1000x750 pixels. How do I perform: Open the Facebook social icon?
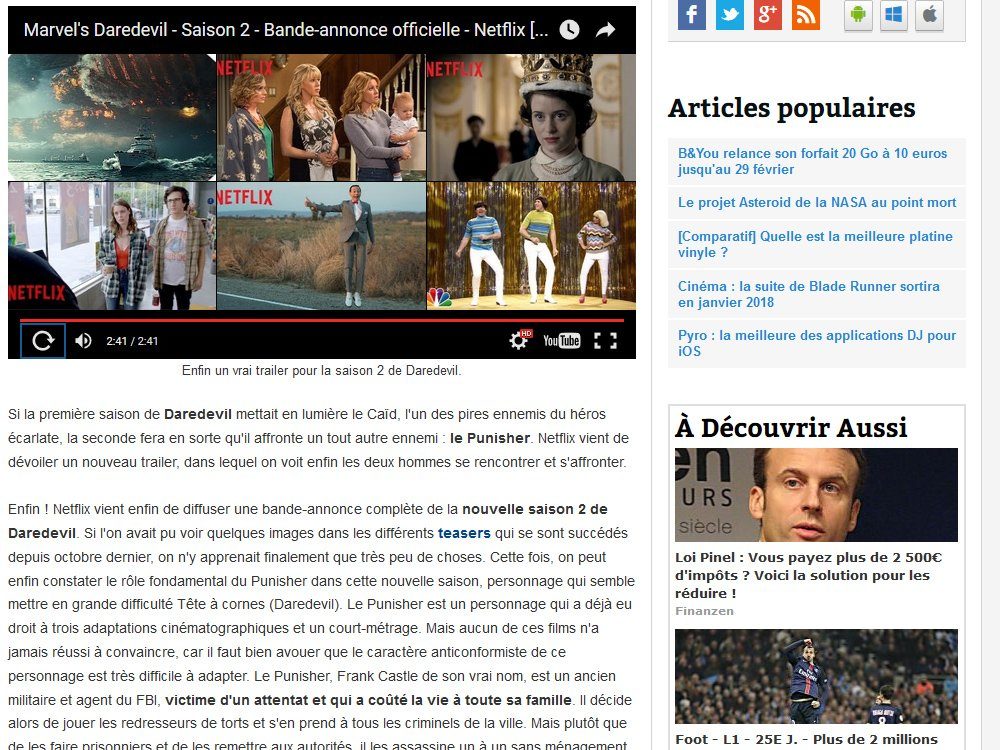691,14
